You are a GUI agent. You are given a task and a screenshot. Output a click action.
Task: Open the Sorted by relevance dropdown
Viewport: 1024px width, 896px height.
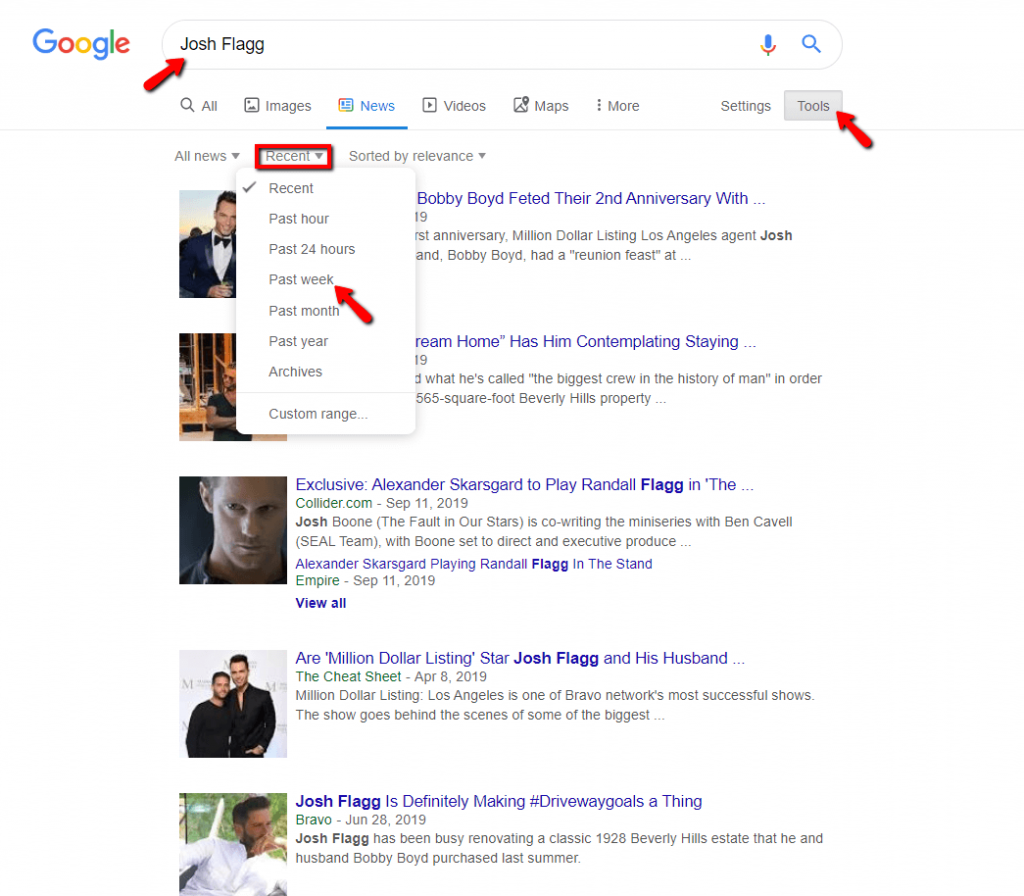(417, 156)
